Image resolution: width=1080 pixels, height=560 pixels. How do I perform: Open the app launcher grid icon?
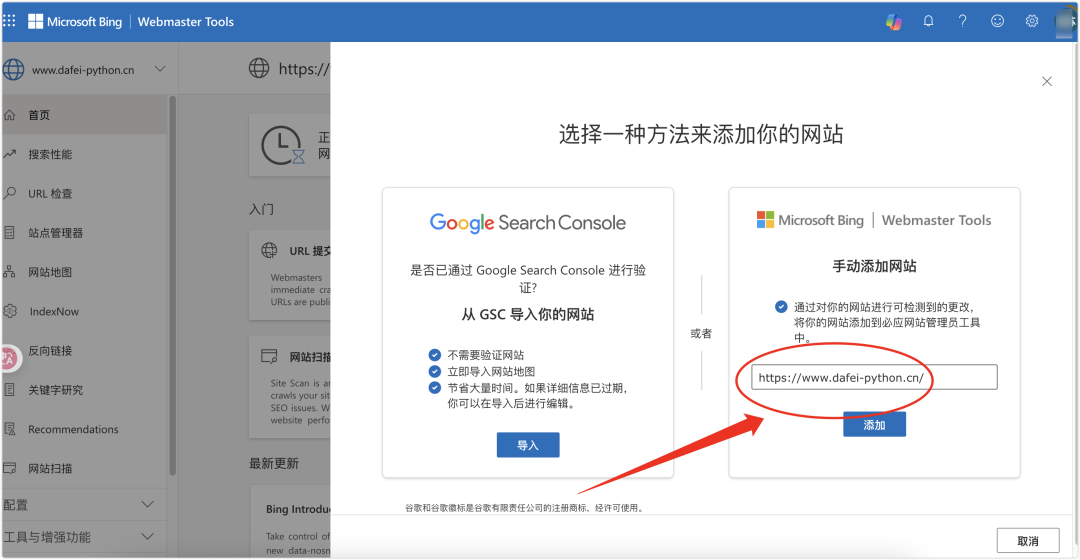pos(9,21)
